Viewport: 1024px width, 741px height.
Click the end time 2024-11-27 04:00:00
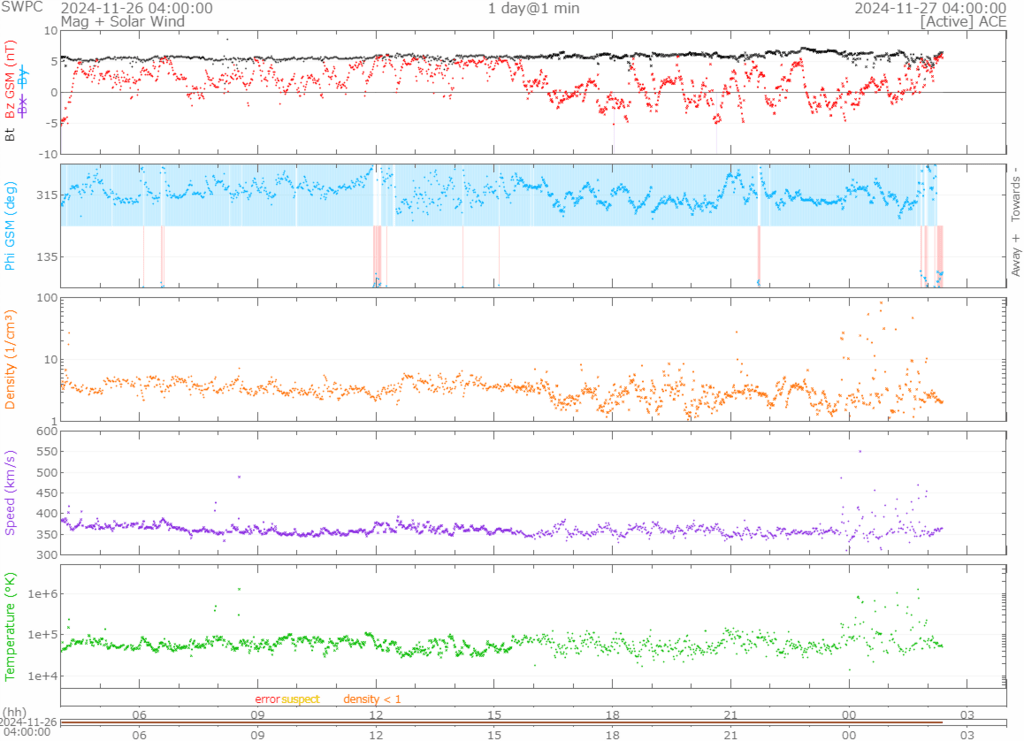(930, 8)
